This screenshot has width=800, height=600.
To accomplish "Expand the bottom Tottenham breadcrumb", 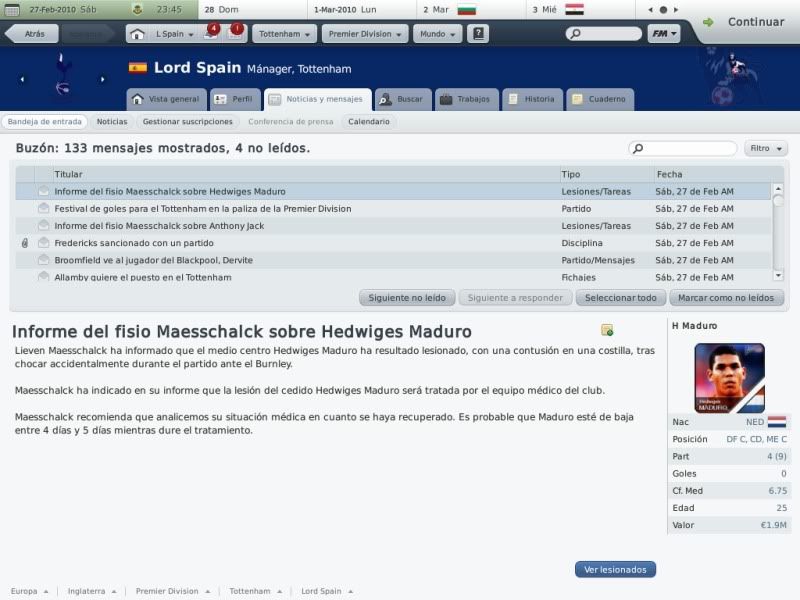I will point(256,591).
